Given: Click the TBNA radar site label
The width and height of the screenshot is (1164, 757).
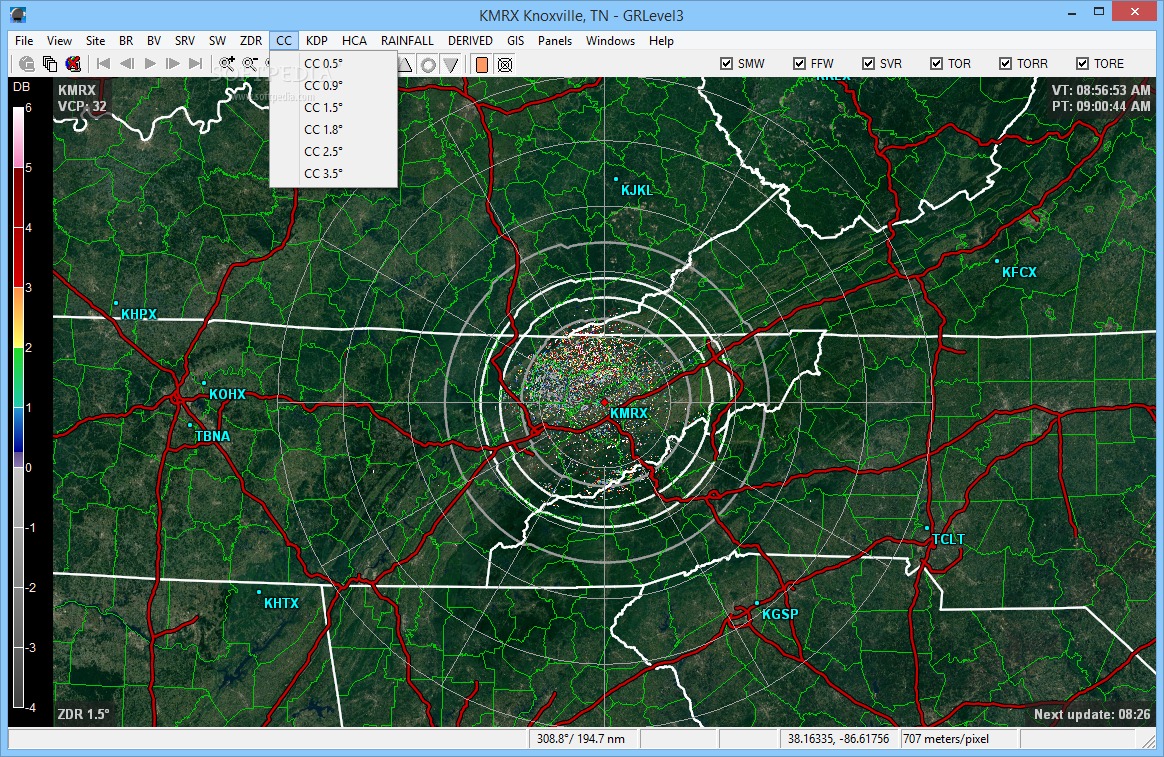Looking at the screenshot, I should pyautogui.click(x=212, y=436).
